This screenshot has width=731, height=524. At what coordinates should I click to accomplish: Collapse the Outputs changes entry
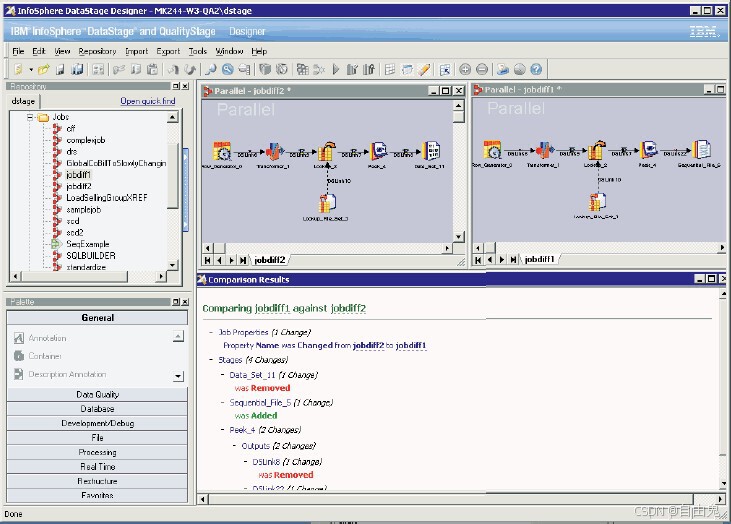click(234, 446)
